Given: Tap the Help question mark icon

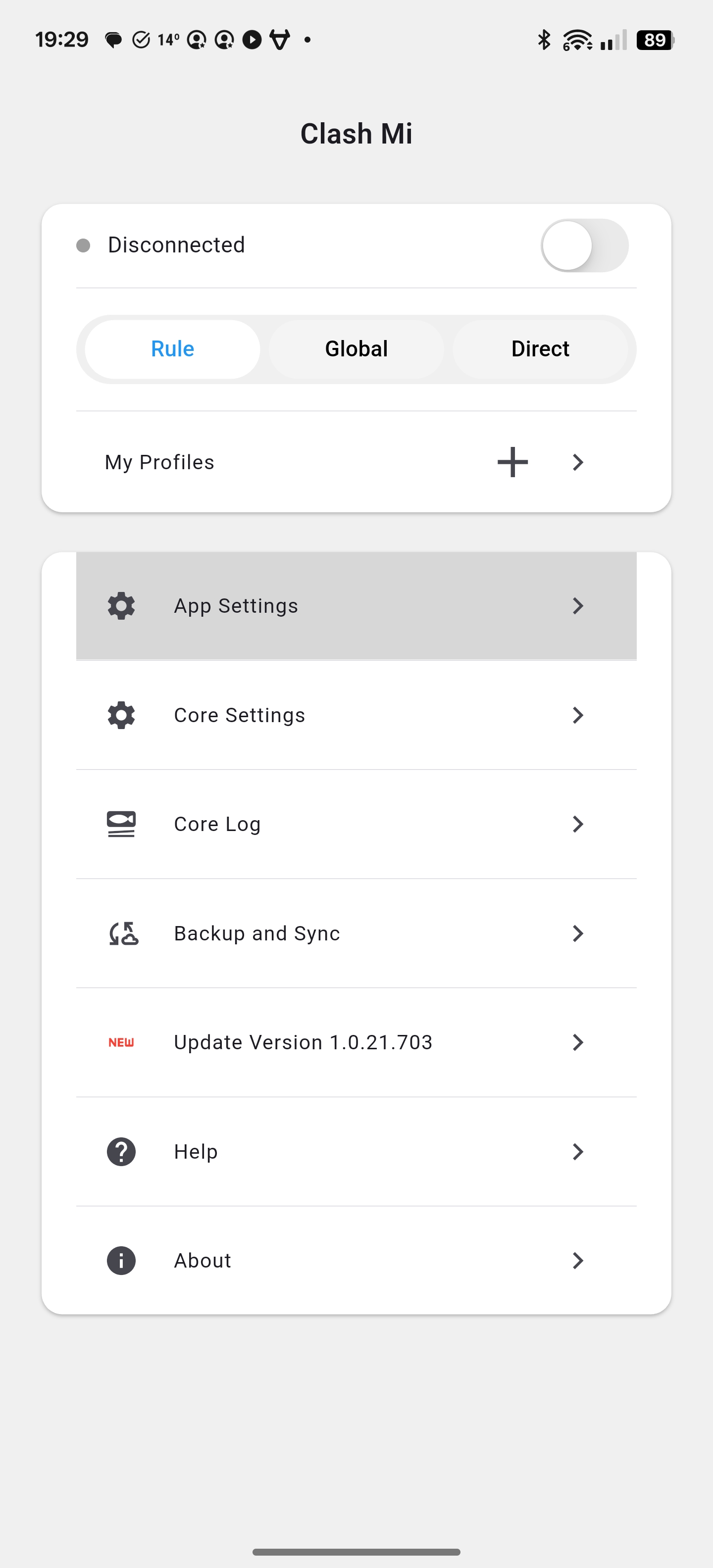Looking at the screenshot, I should (x=121, y=1151).
